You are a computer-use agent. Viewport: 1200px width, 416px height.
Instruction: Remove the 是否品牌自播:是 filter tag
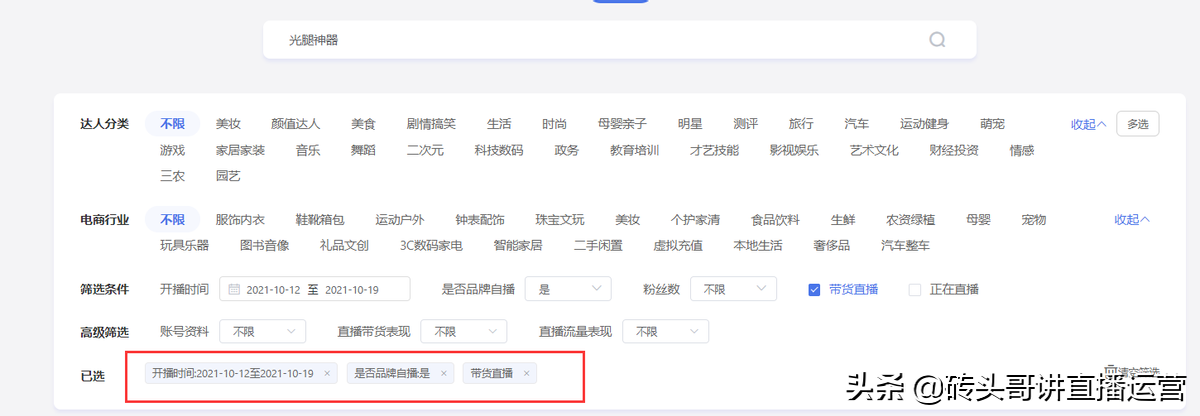pyautogui.click(x=444, y=373)
